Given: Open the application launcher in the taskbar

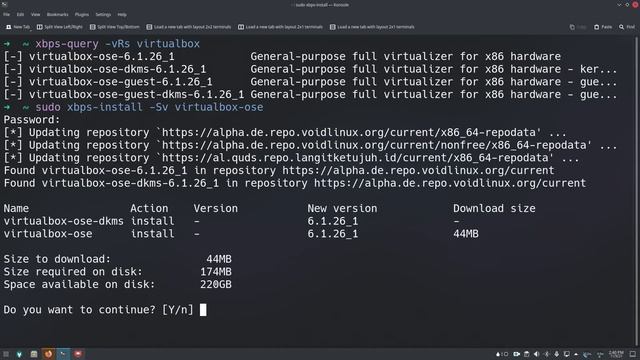Looking at the screenshot, I should [6, 354].
